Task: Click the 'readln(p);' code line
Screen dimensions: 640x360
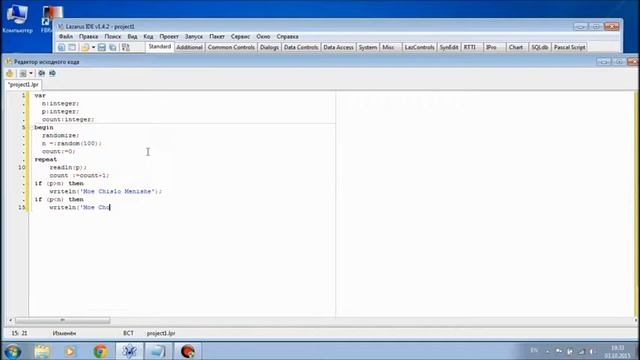Action: [x=68, y=167]
